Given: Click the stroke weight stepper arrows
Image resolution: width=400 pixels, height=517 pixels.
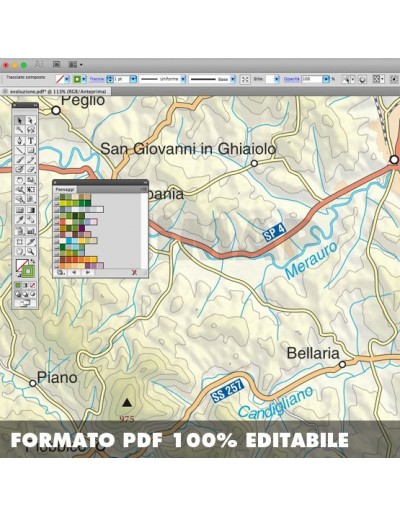Looking at the screenshot, I should pos(110,79).
